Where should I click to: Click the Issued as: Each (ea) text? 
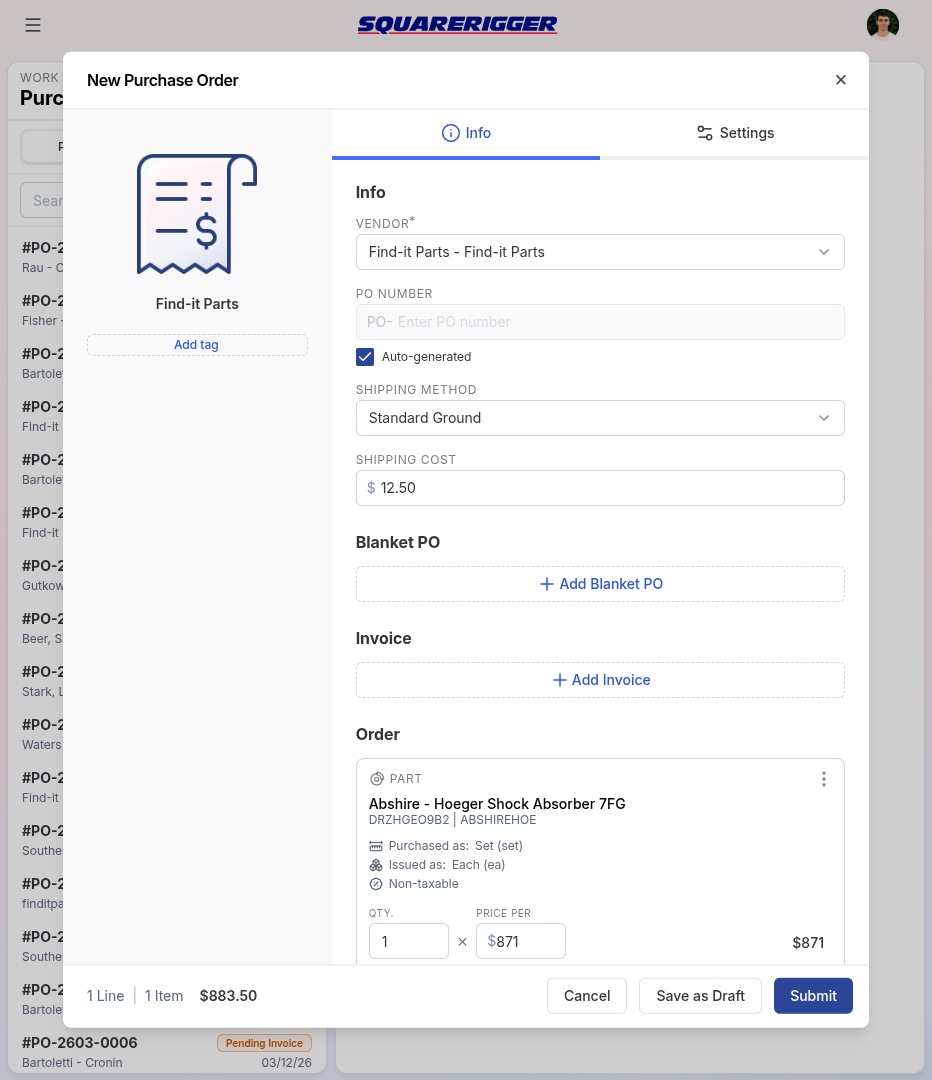coord(446,865)
